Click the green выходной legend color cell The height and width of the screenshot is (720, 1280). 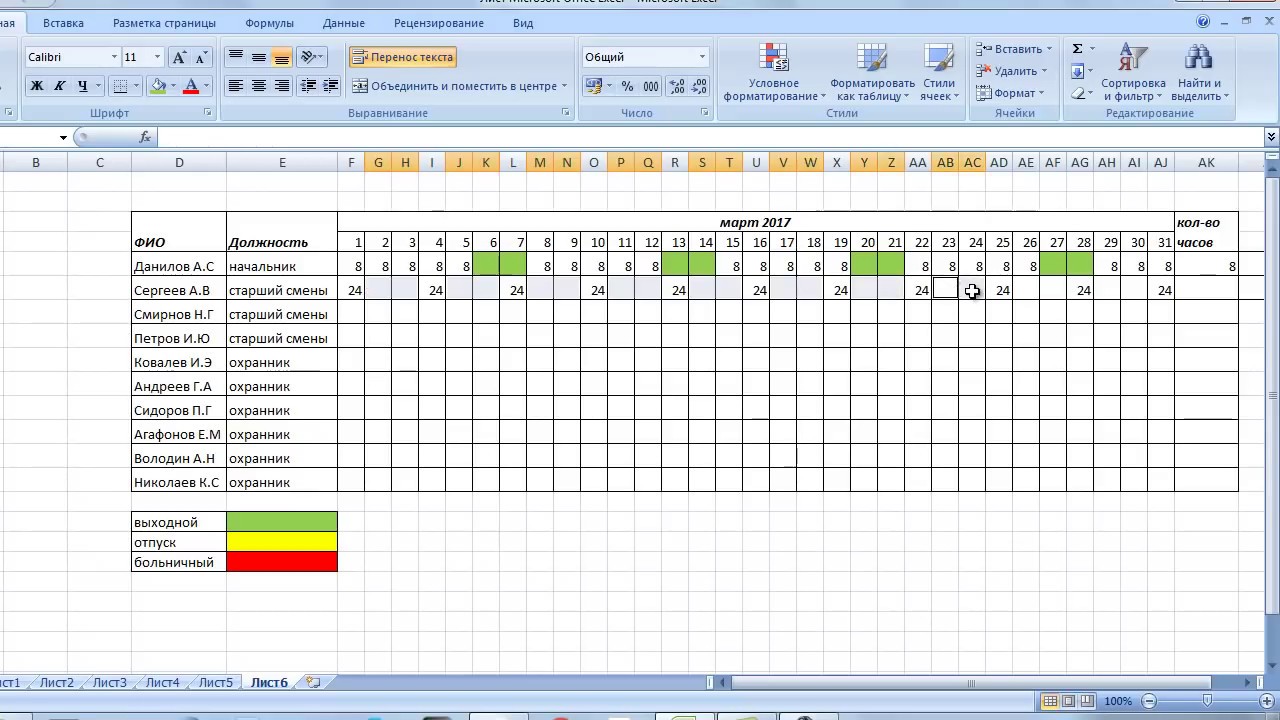(x=282, y=522)
